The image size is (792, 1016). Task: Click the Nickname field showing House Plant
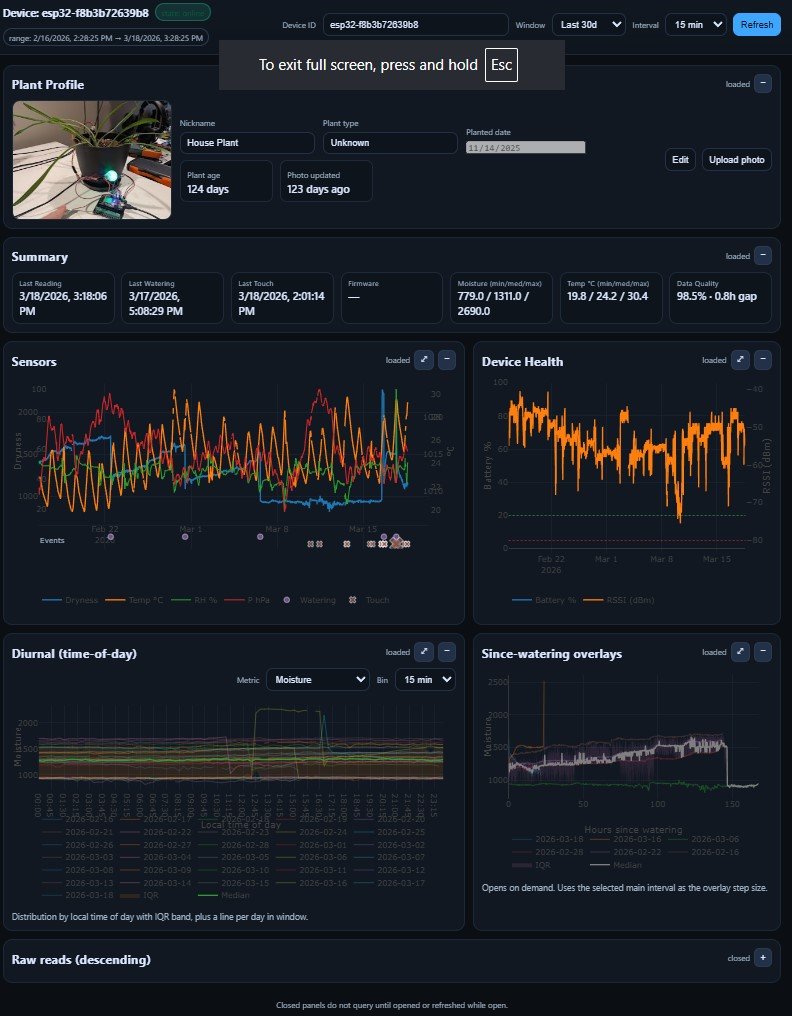(x=247, y=143)
